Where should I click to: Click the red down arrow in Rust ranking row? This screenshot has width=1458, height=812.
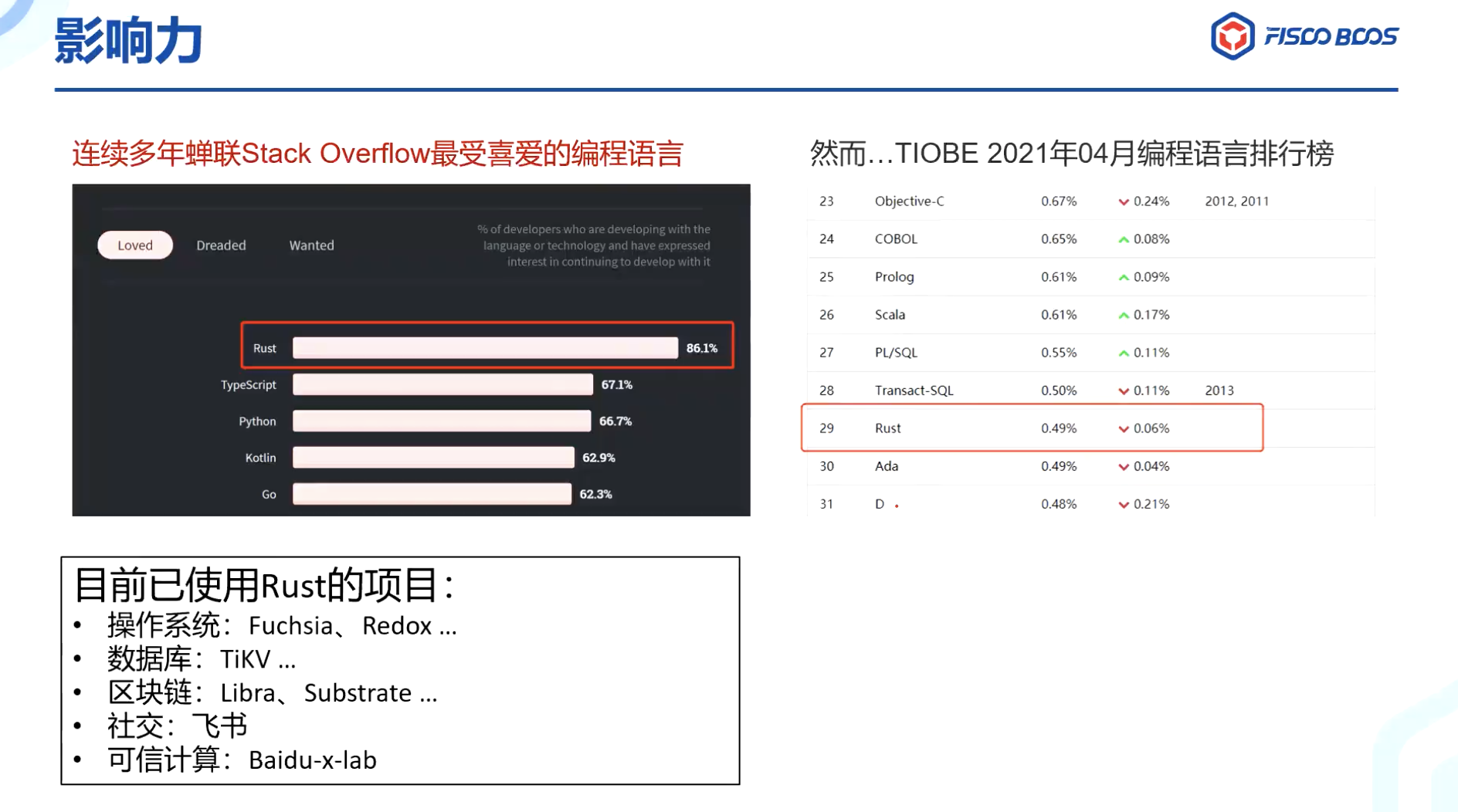(1124, 429)
